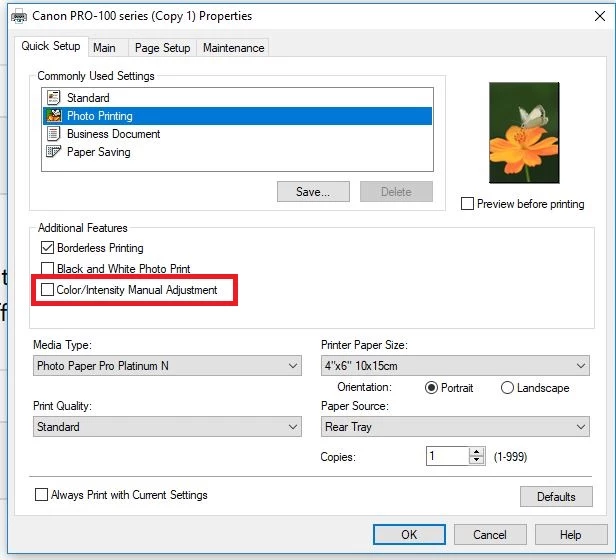
Task: Select "Standard" in Commonly Used Settings
Action: tap(237, 97)
